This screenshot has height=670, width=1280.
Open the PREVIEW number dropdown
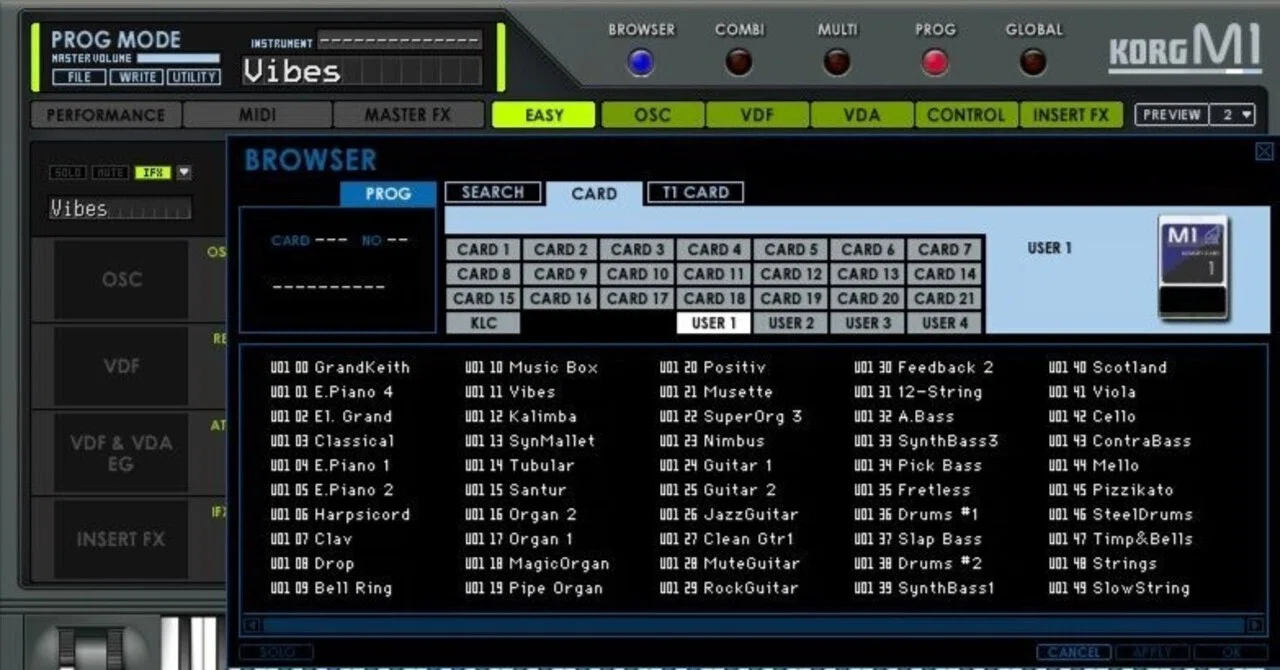tap(1232, 115)
